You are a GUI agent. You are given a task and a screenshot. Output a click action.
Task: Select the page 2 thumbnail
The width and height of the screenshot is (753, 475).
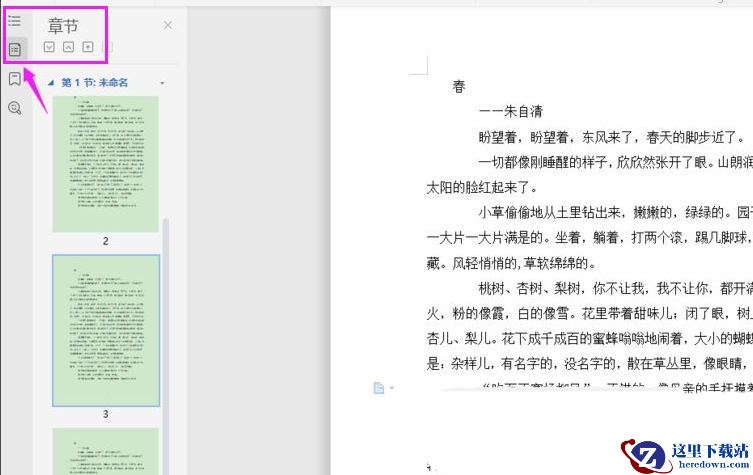click(x=106, y=164)
